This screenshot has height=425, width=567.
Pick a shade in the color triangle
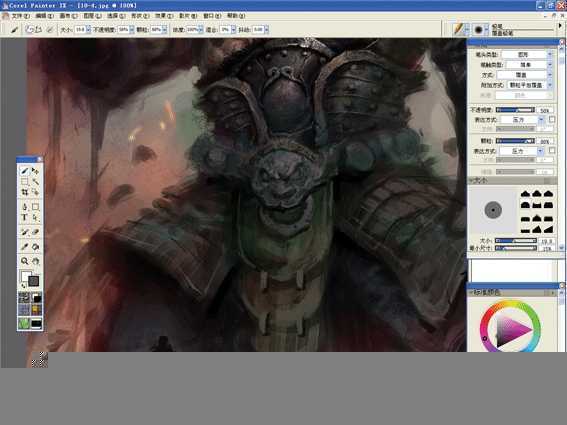pos(512,330)
